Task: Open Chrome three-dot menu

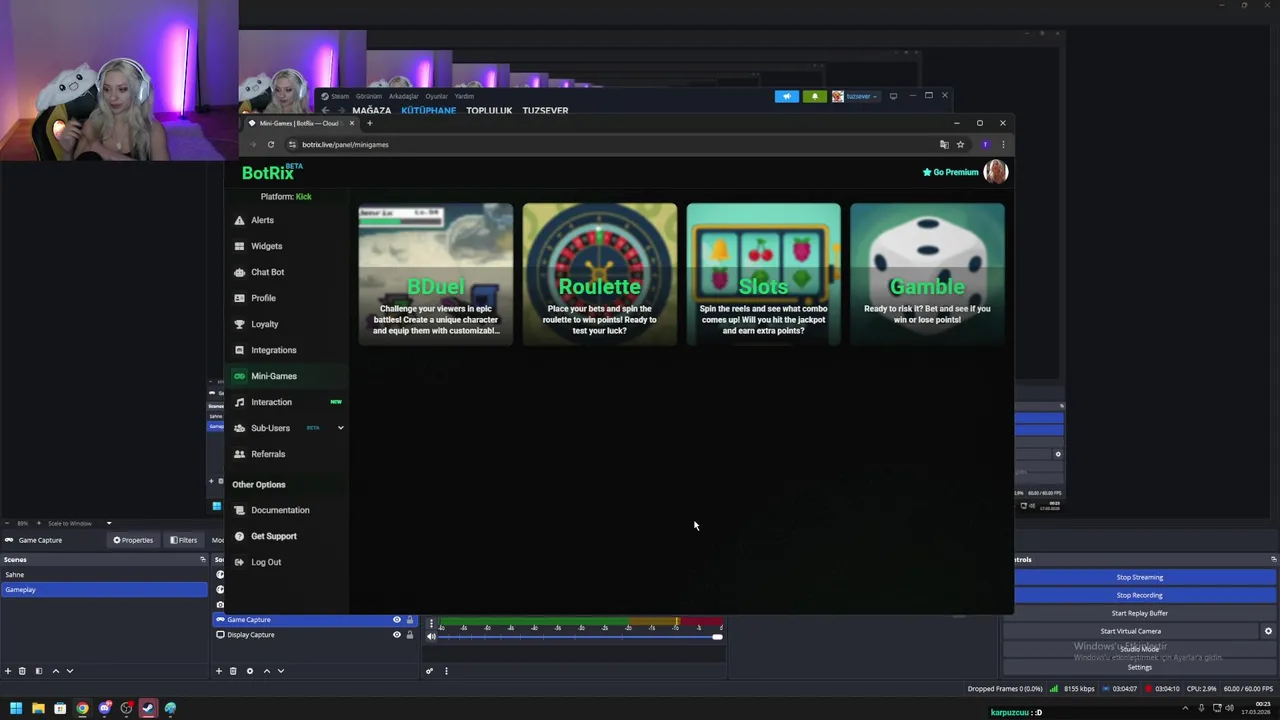Action: pyautogui.click(x=1003, y=144)
